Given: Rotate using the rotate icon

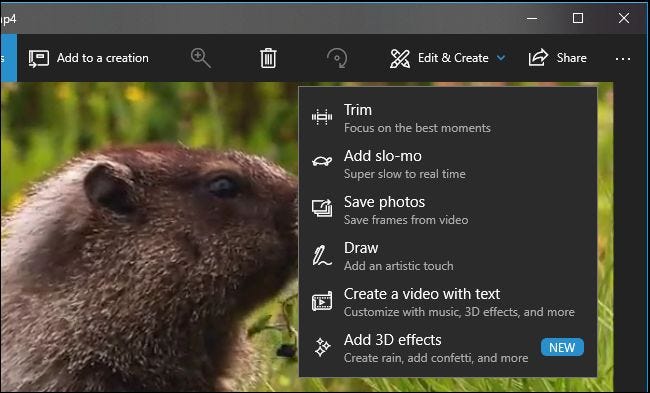Looking at the screenshot, I should click(x=337, y=58).
